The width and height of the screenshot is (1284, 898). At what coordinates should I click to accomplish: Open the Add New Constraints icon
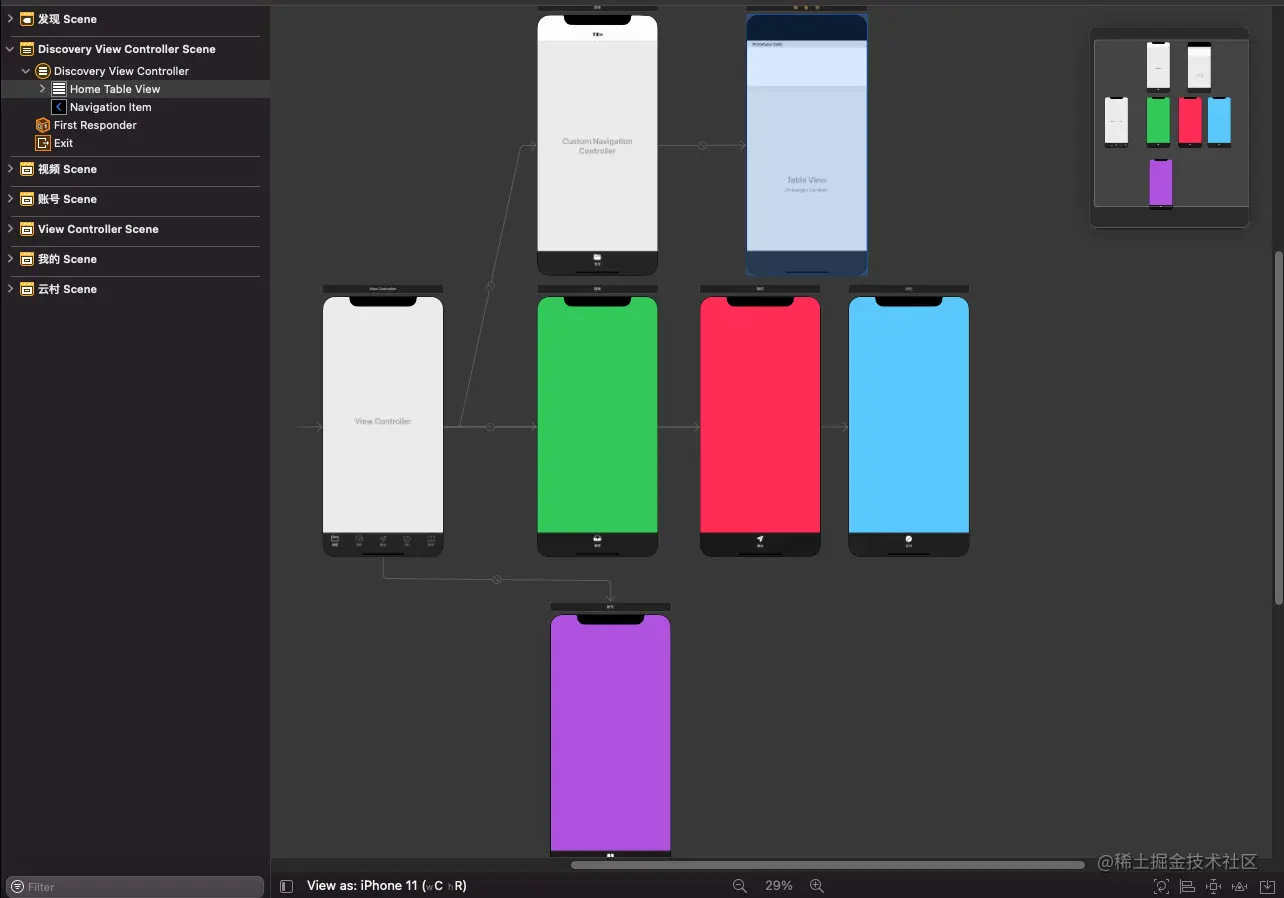(1213, 886)
